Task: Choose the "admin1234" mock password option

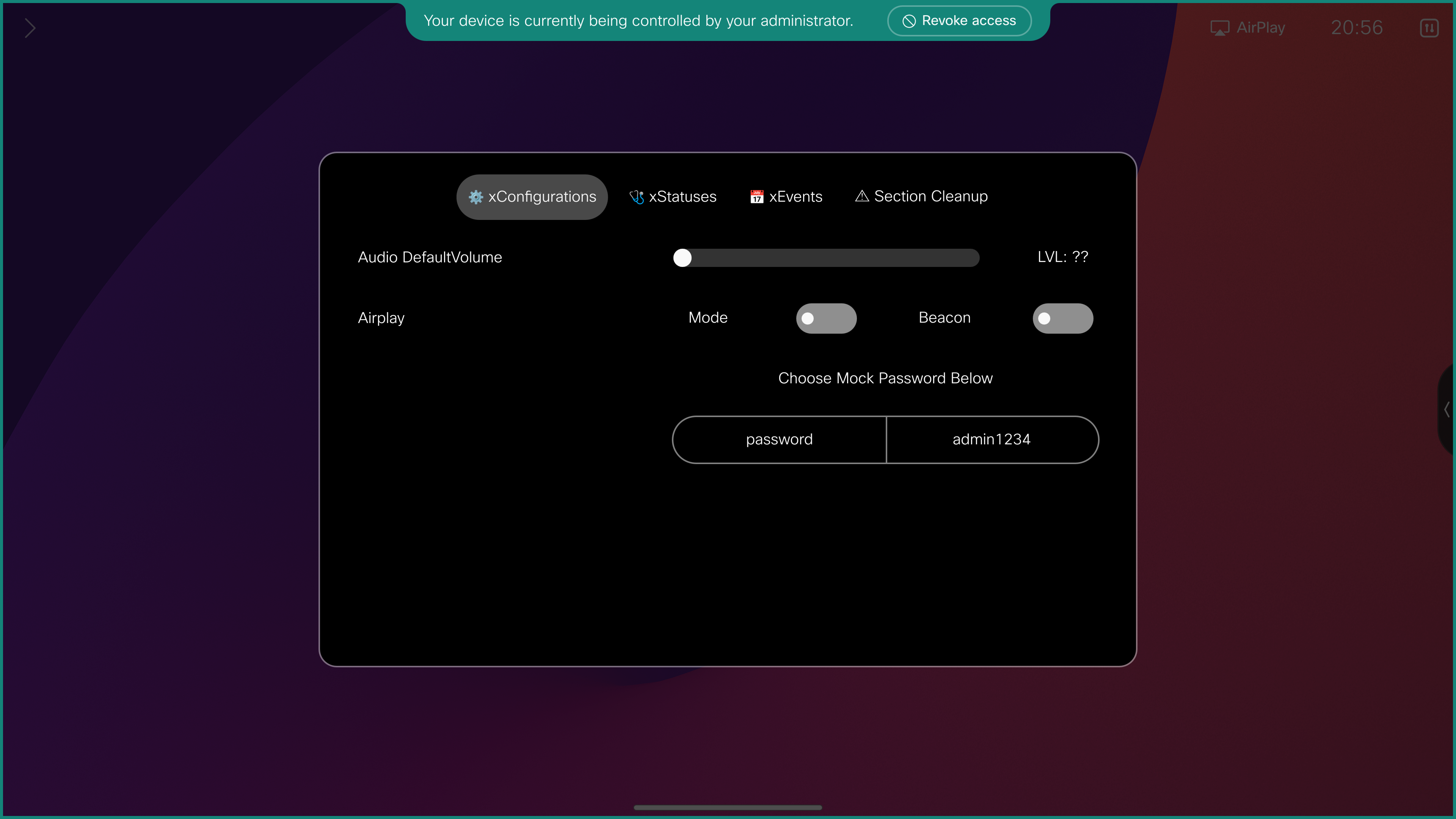Action: click(x=992, y=440)
